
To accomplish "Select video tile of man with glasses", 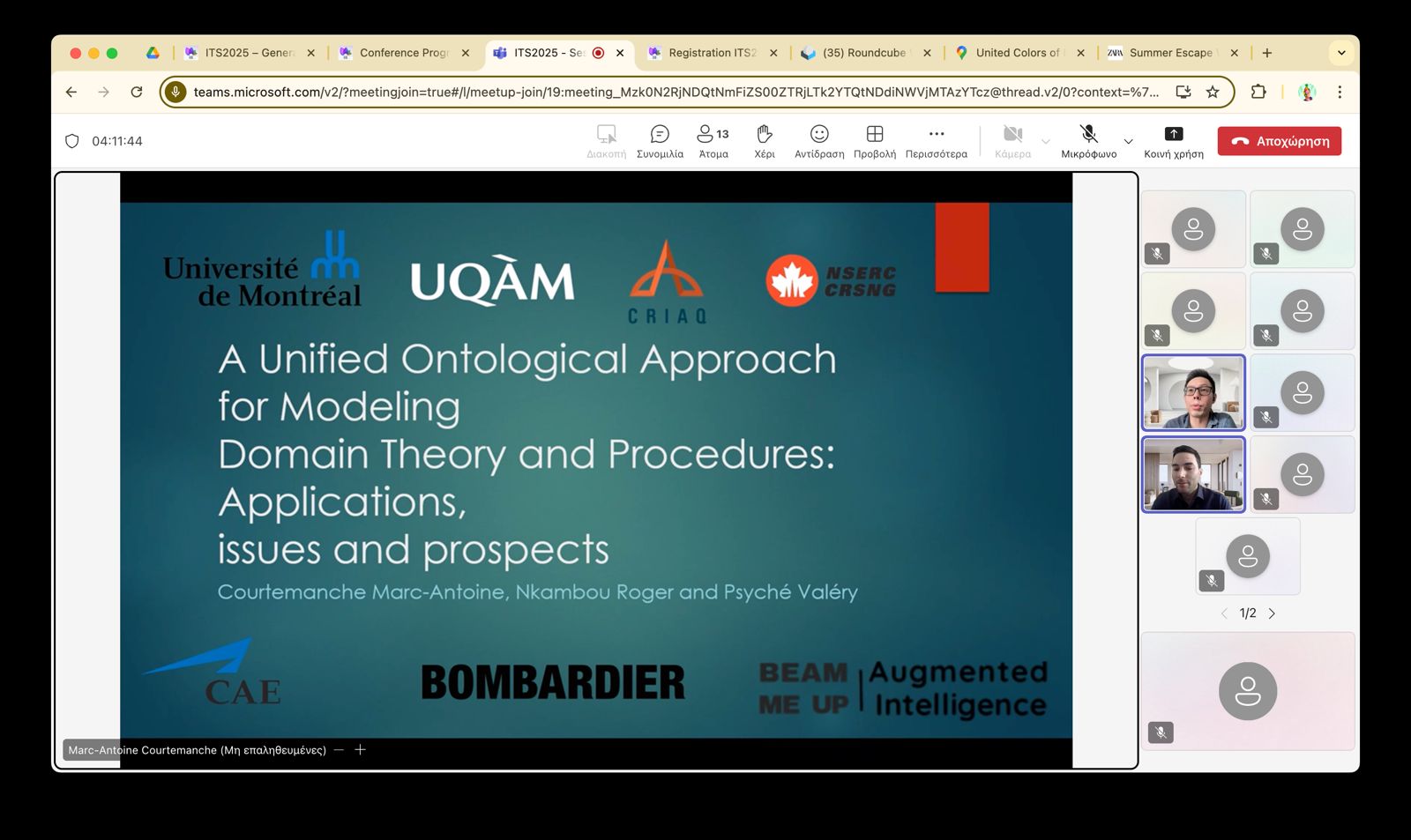I will 1193,392.
